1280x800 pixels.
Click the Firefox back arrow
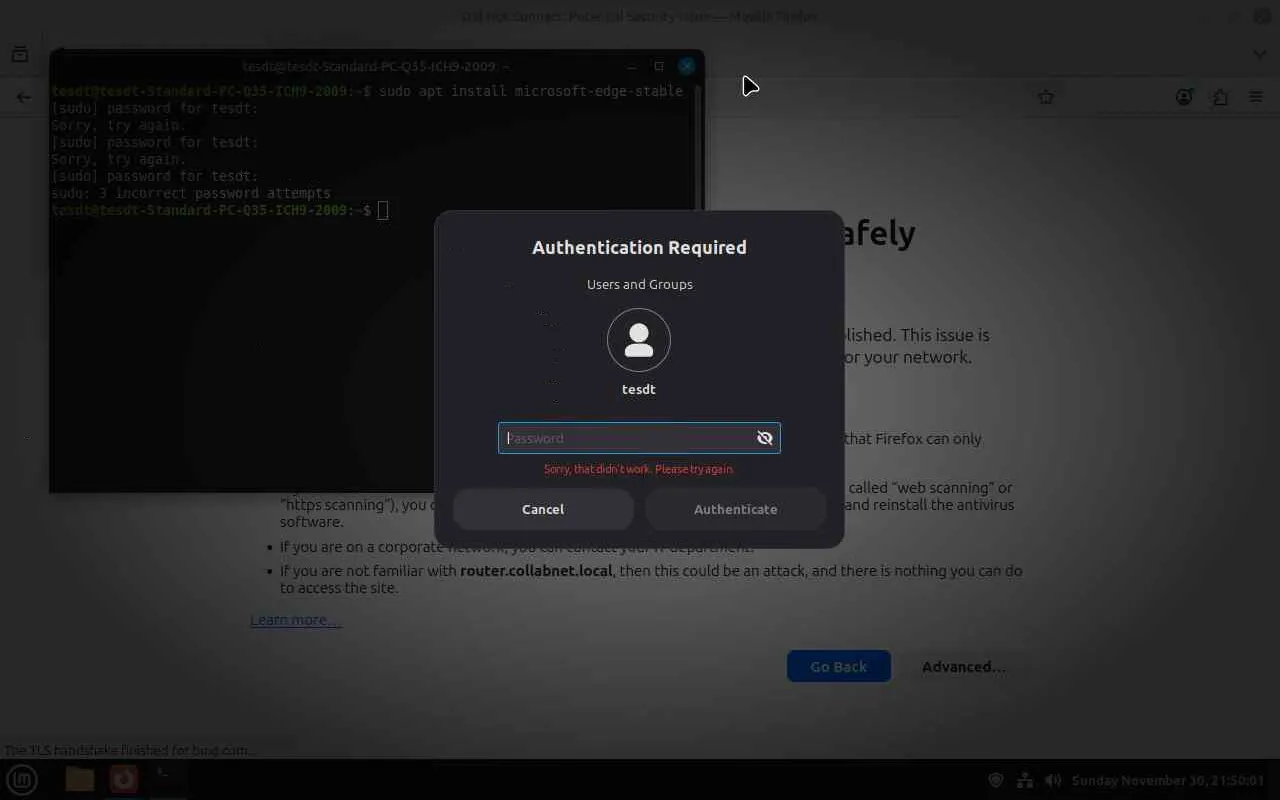24,97
